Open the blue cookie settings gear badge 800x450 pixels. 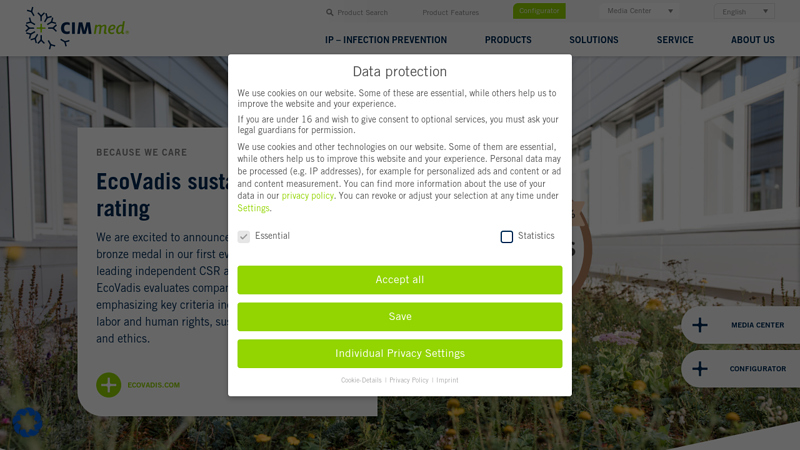coord(27,422)
